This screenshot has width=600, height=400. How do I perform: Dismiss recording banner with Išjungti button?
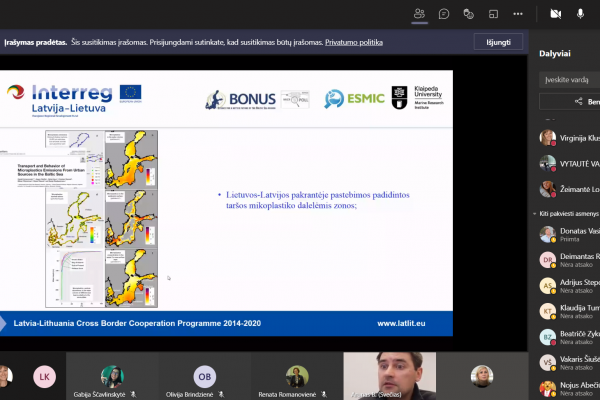coord(498,42)
